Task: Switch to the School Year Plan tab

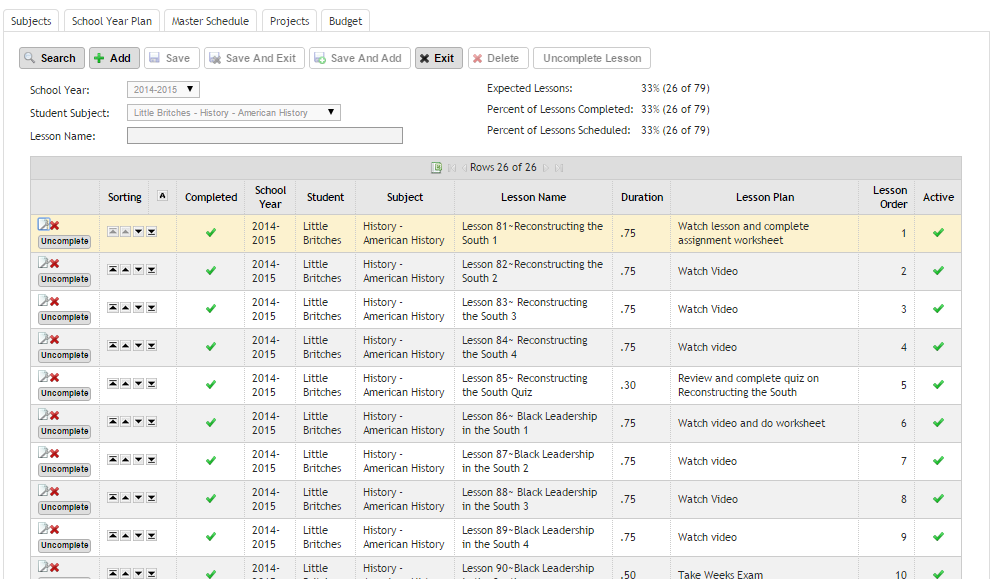Action: [x=112, y=21]
